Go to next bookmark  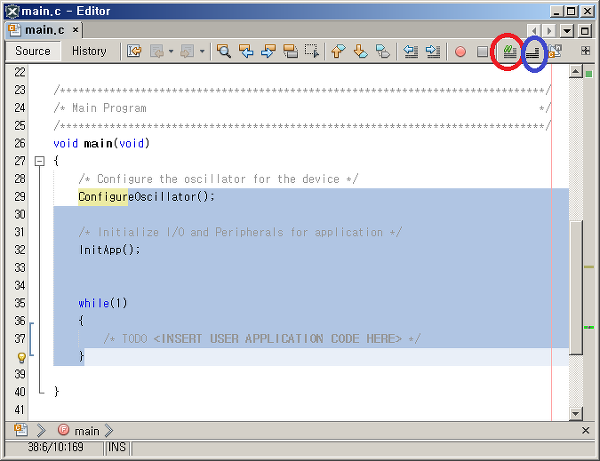pyautogui.click(x=360, y=51)
